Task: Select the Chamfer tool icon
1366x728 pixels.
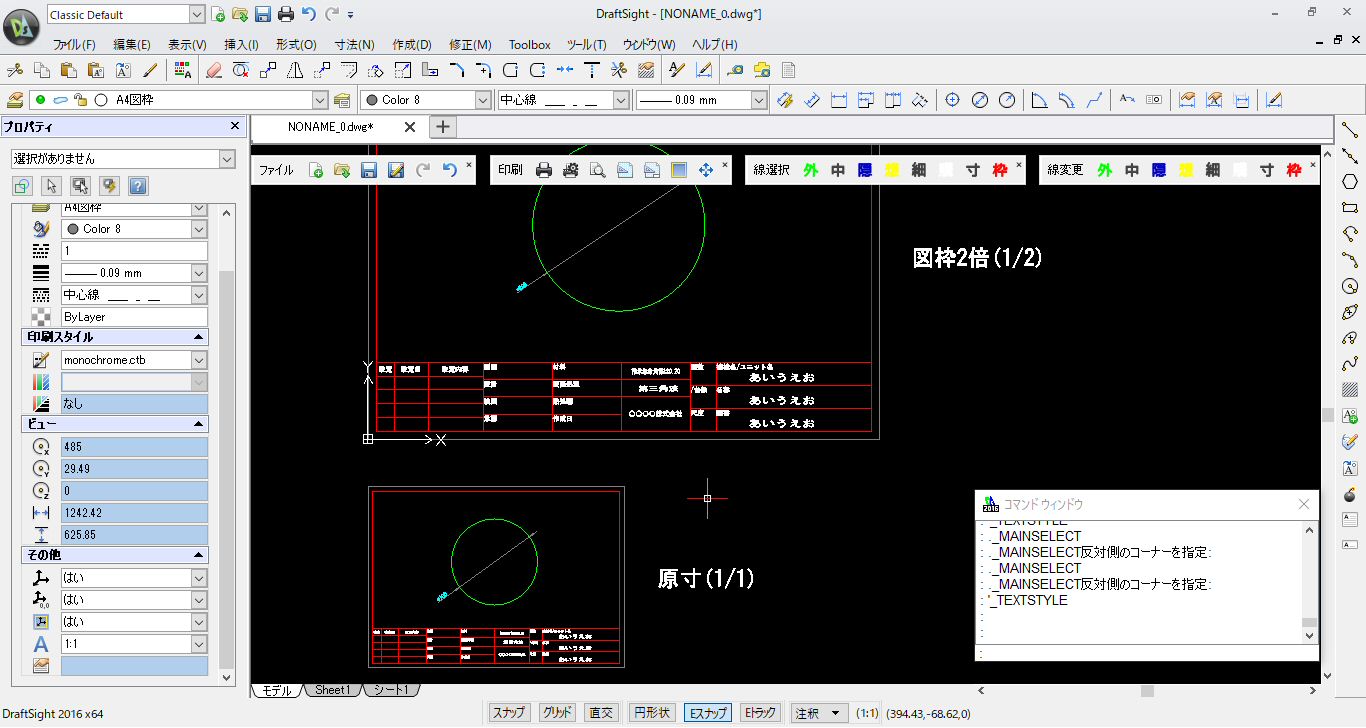Action: tap(457, 70)
